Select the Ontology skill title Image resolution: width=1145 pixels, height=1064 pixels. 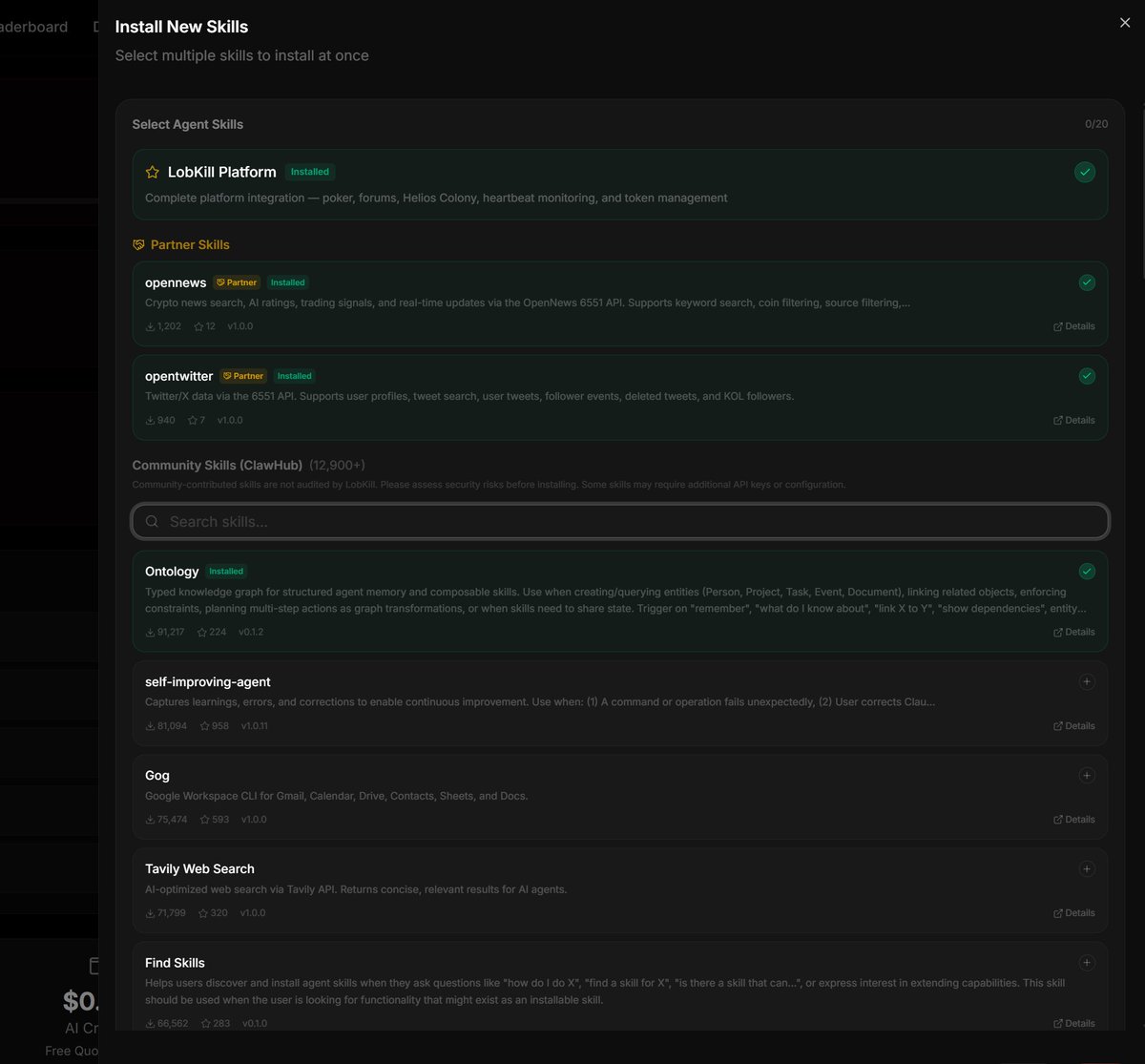[x=172, y=572]
